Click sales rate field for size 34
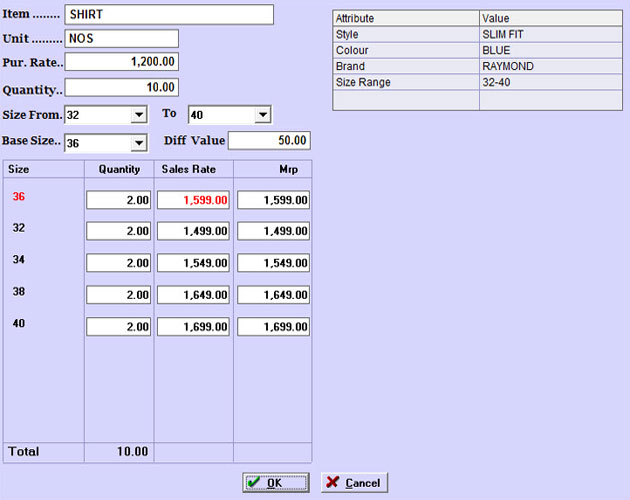This screenshot has height=500, width=630. pyautogui.click(x=194, y=264)
